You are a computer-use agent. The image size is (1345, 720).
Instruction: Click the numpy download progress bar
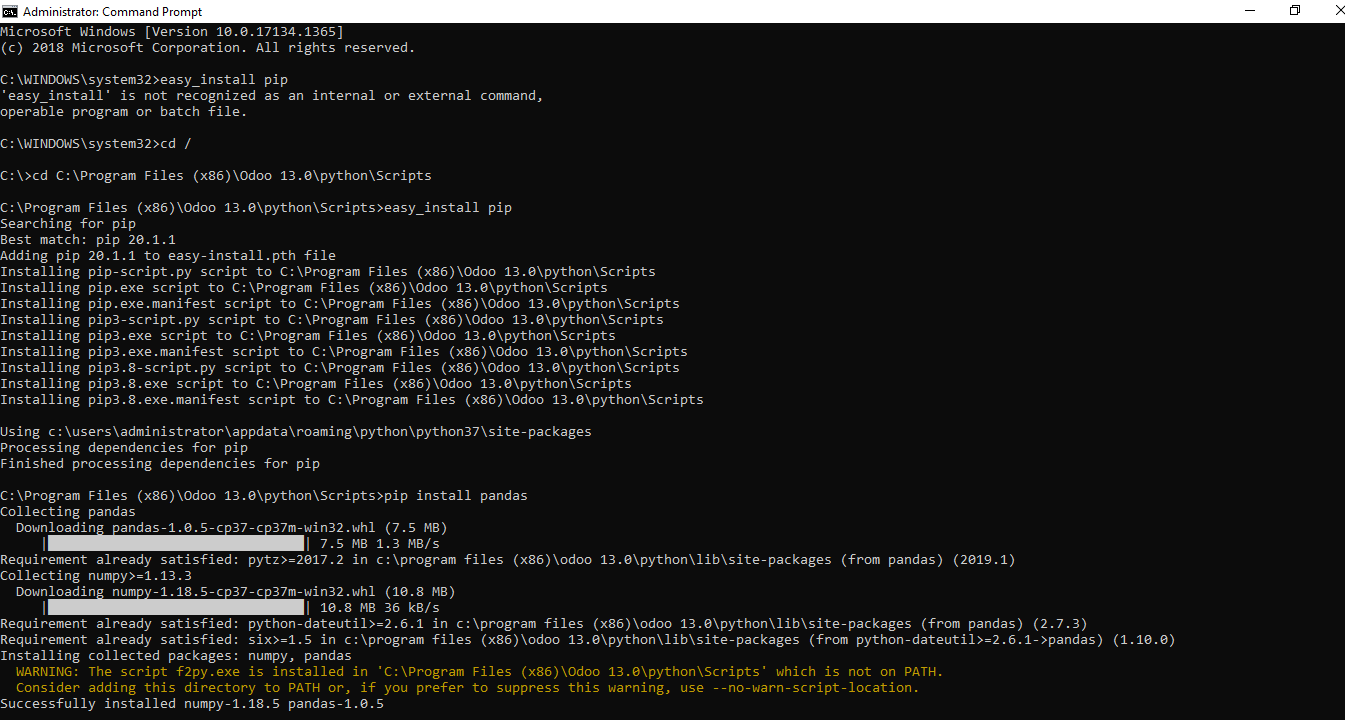pyautogui.click(x=176, y=608)
